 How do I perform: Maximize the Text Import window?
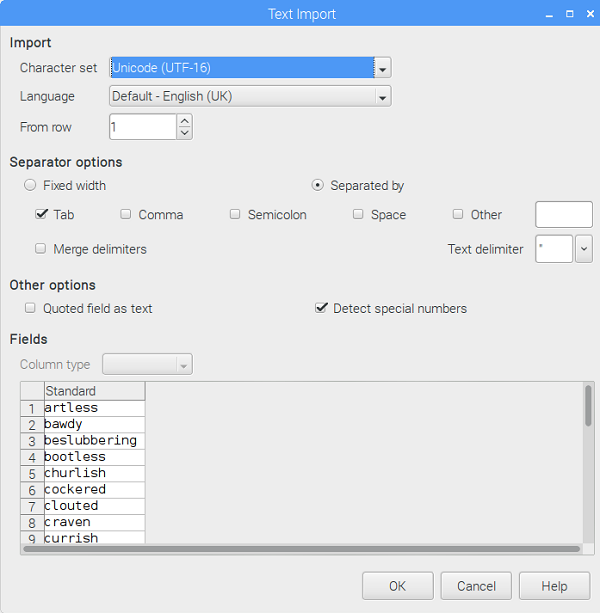[570, 14]
